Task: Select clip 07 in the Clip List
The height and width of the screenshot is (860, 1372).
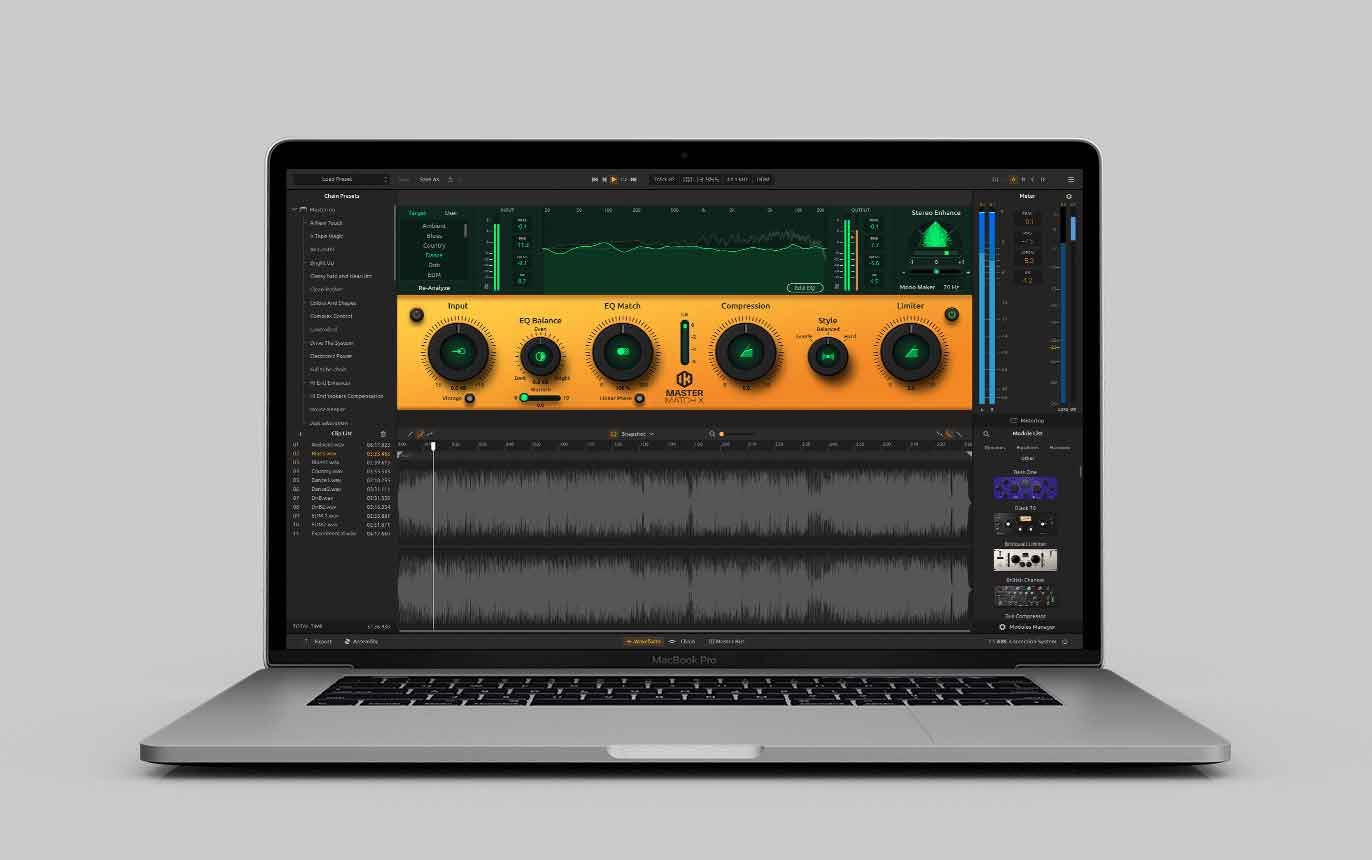Action: click(x=341, y=498)
